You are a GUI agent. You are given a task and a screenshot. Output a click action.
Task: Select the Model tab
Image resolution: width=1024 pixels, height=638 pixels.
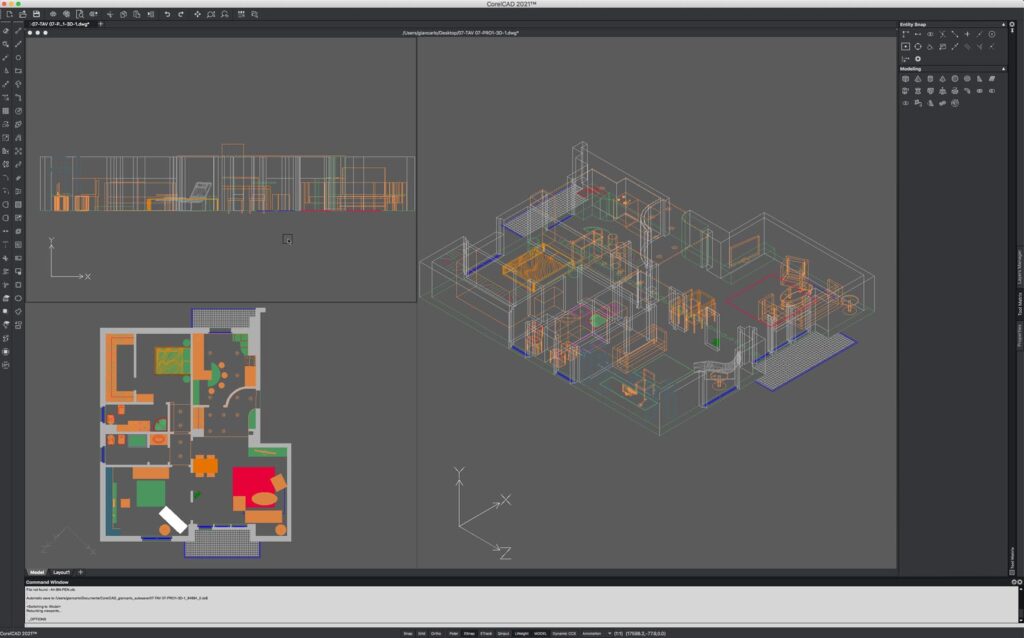(x=36, y=572)
